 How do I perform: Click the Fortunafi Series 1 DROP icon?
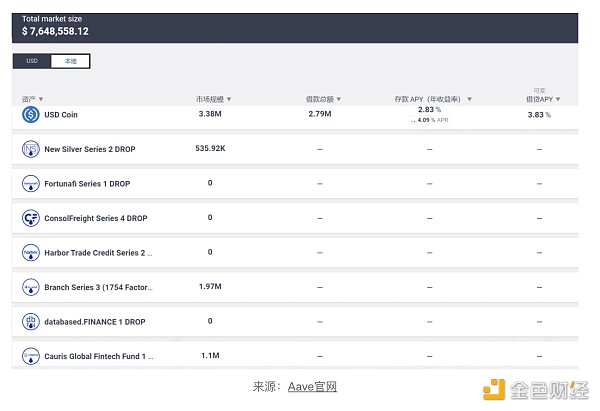31,184
